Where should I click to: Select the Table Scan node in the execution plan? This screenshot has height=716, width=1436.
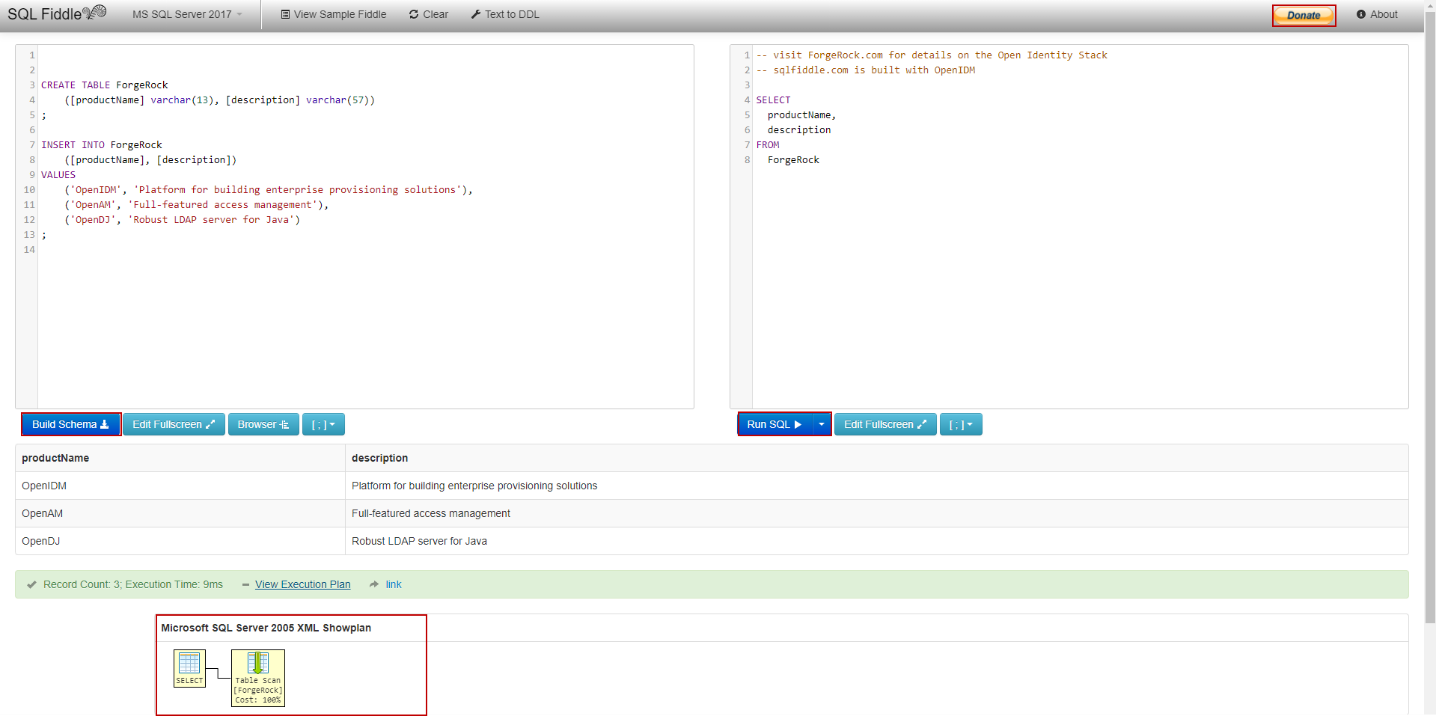(258, 676)
